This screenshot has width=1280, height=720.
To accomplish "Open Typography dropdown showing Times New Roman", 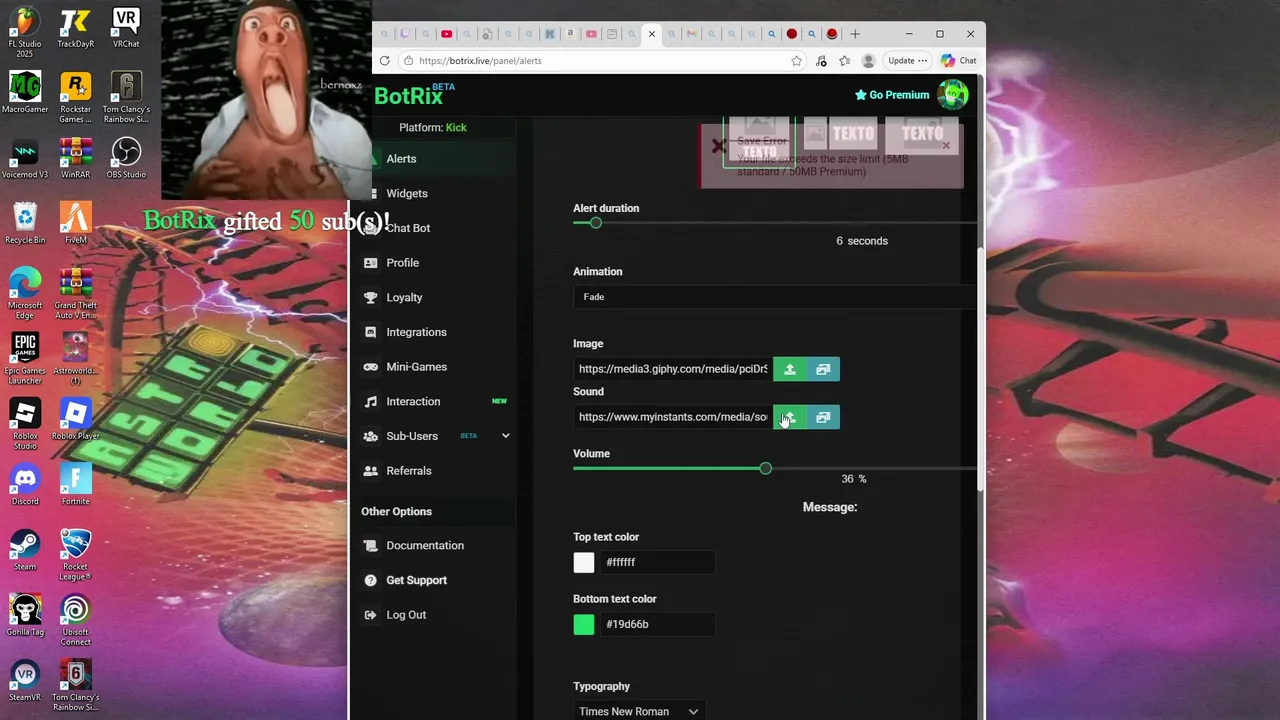I will pos(638,711).
